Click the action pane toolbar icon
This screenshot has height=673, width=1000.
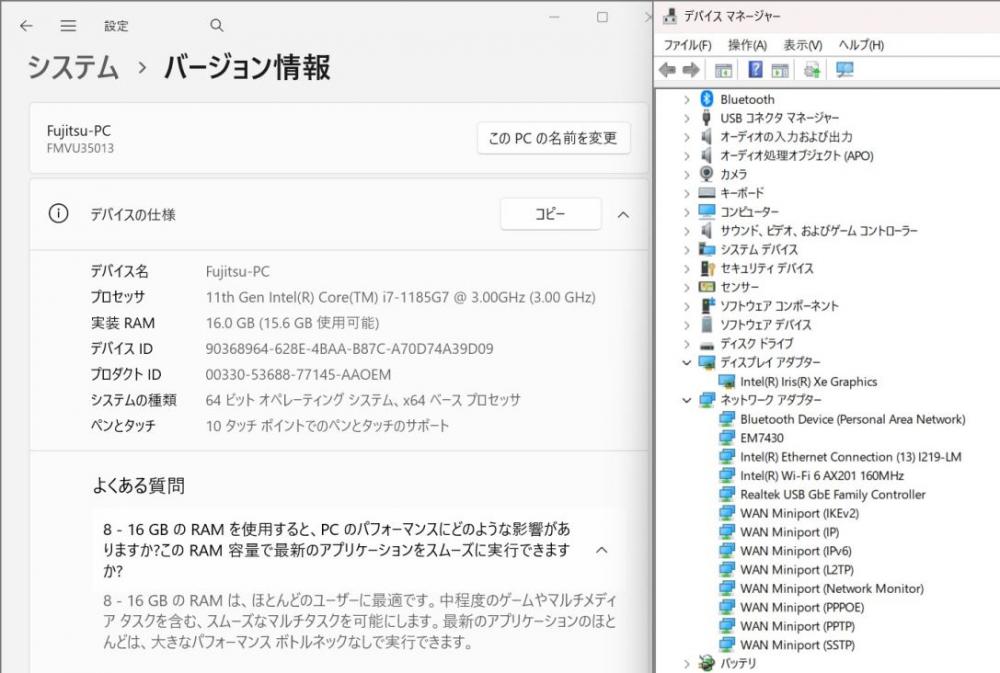pyautogui.click(x=780, y=70)
